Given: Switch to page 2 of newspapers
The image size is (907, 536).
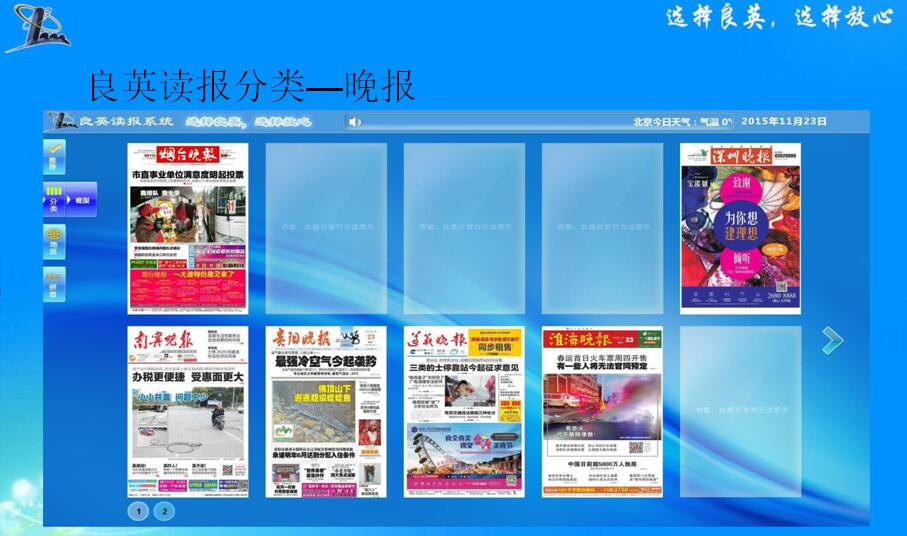Looking at the screenshot, I should pos(164,511).
